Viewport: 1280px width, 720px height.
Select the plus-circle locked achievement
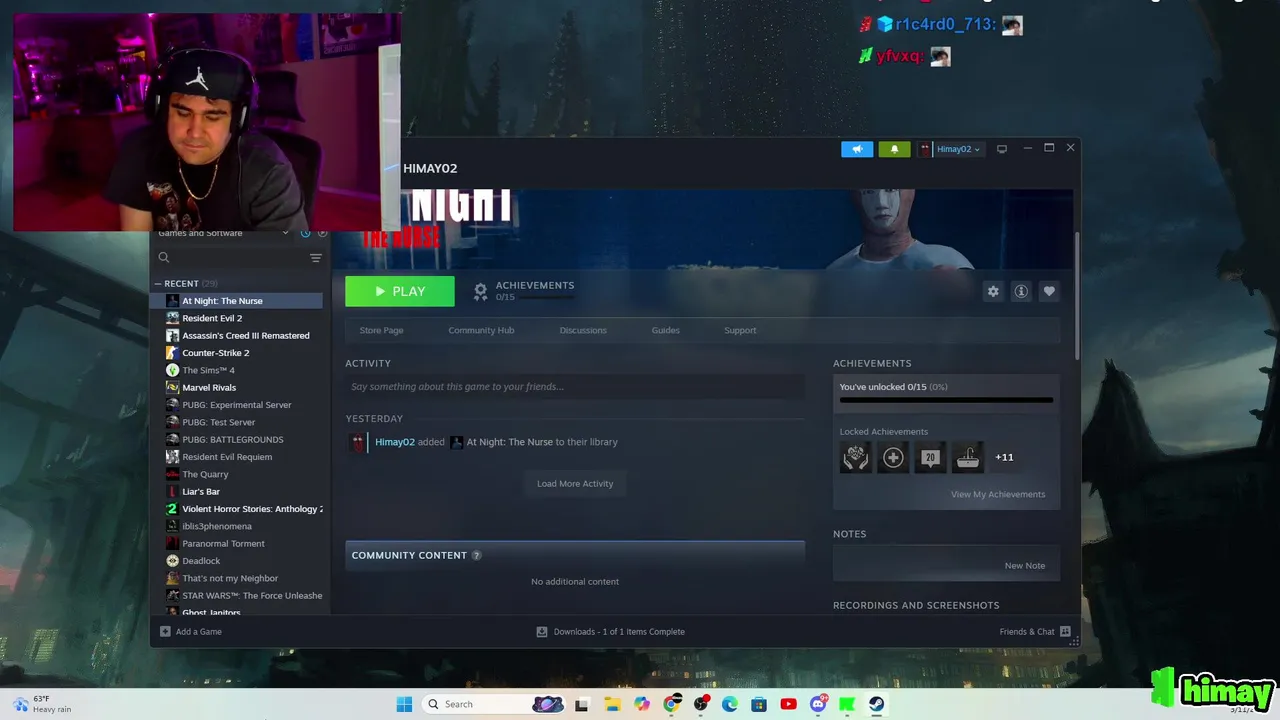893,457
